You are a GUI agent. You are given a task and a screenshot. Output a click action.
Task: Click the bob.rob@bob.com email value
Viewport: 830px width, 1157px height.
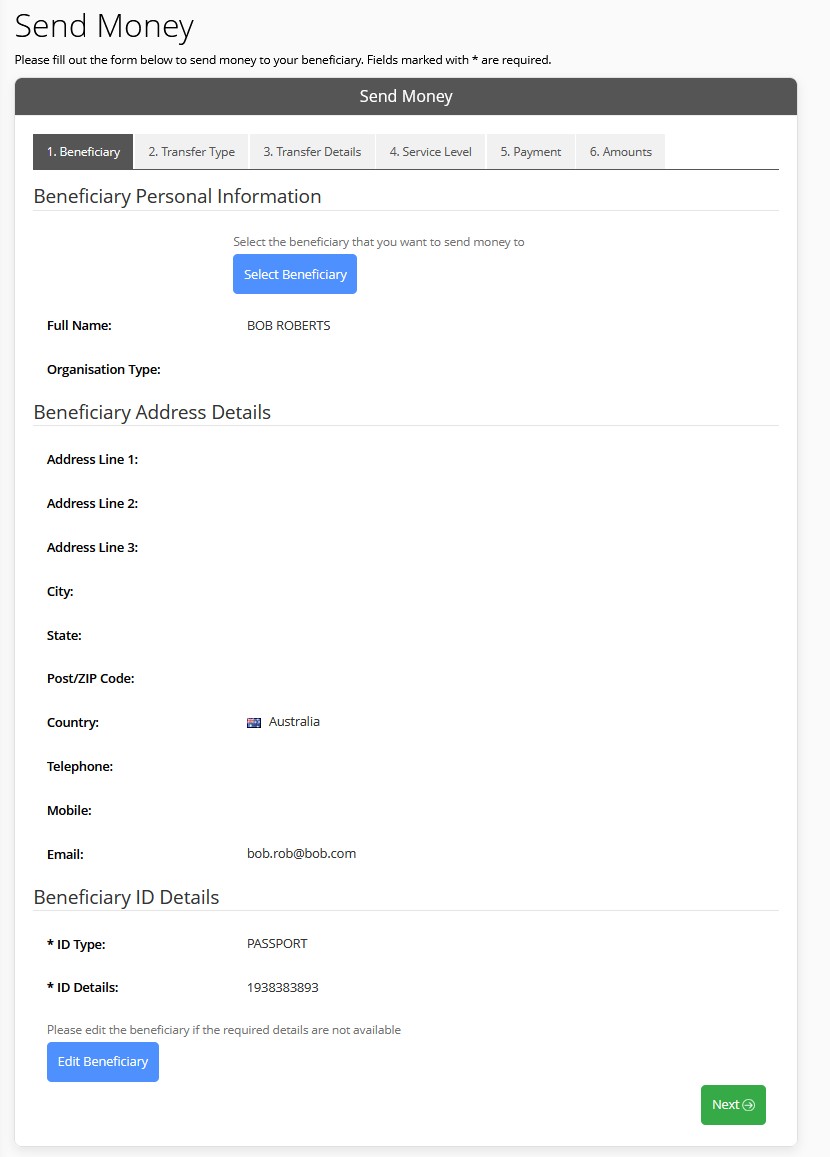301,853
